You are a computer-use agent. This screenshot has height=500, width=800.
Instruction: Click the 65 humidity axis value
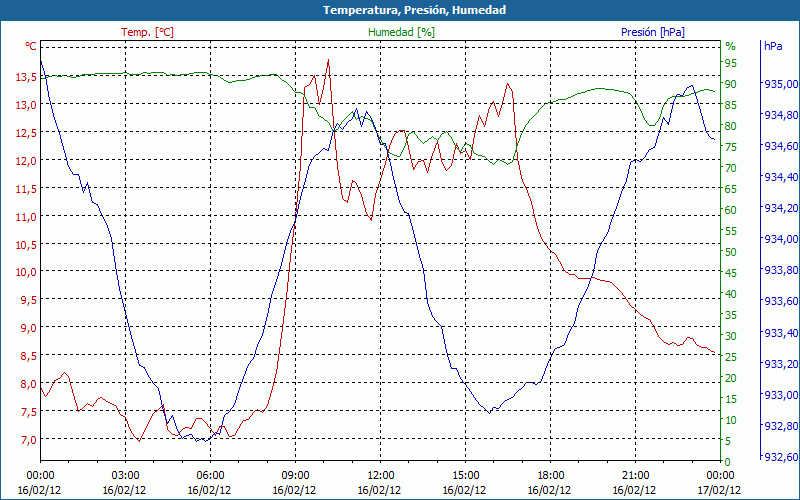click(x=731, y=189)
